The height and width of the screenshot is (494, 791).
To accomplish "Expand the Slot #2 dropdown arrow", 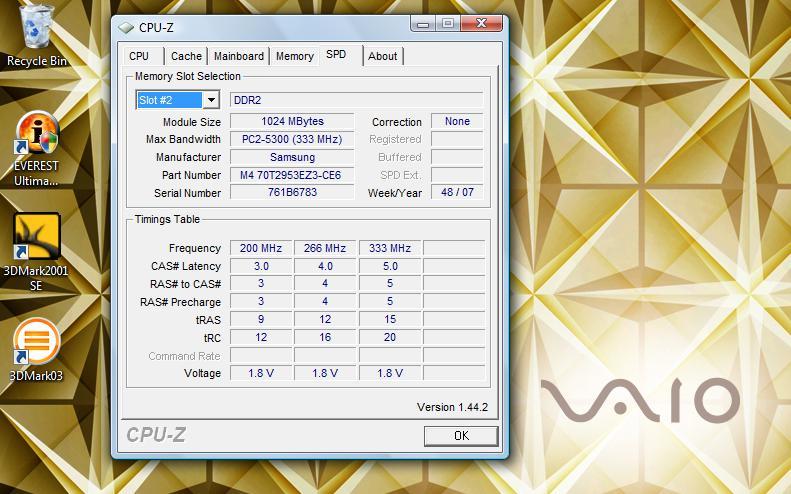I will (211, 100).
